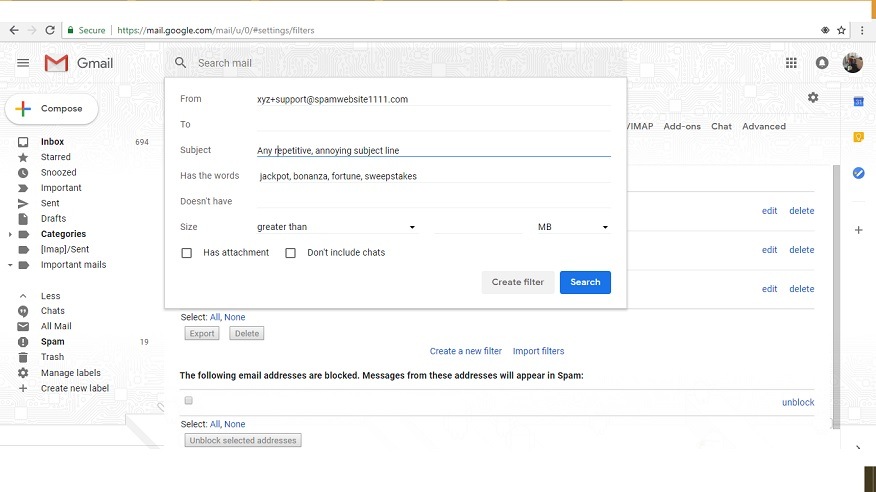The width and height of the screenshot is (876, 492).
Task: Collapse sidebar with Less
Action: [50, 296]
